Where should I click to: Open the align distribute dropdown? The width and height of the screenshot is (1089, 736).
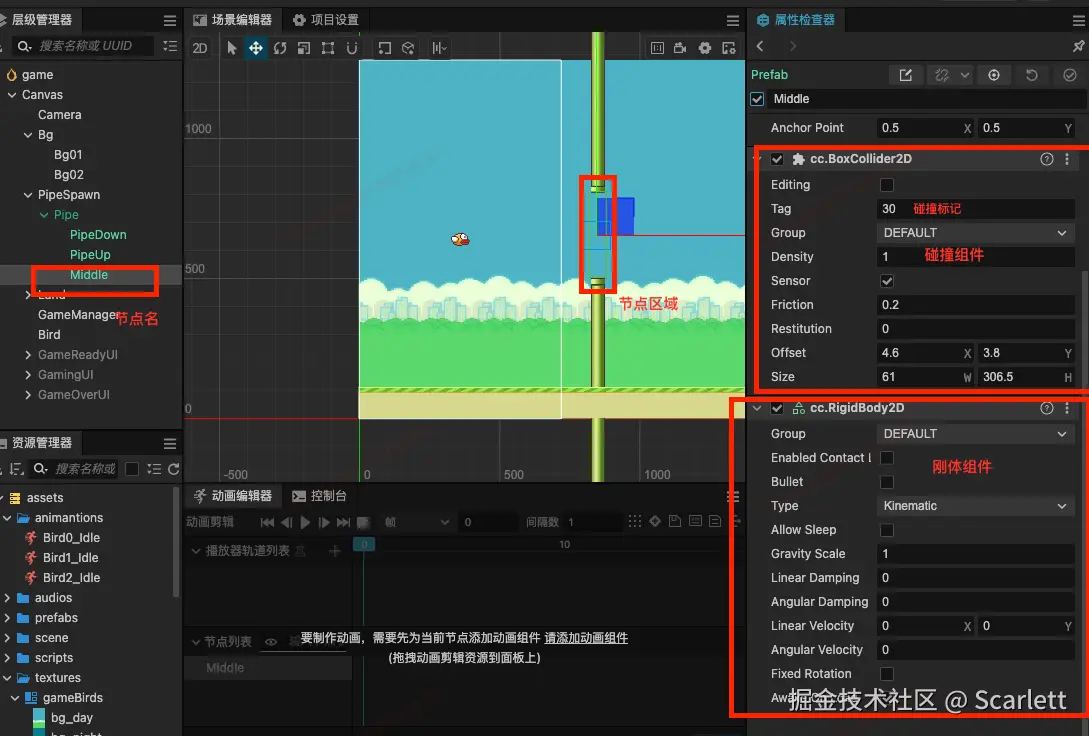pos(440,48)
